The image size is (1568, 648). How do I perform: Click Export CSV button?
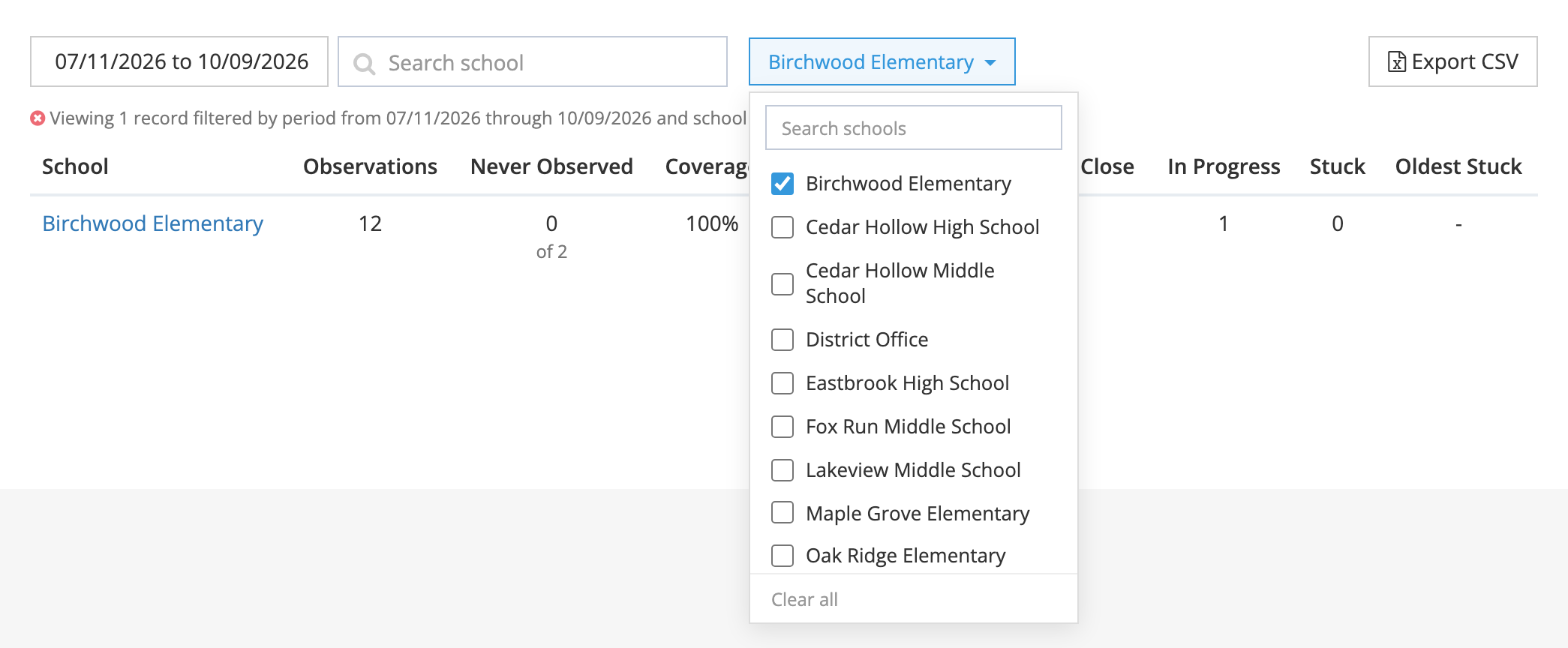(1452, 61)
